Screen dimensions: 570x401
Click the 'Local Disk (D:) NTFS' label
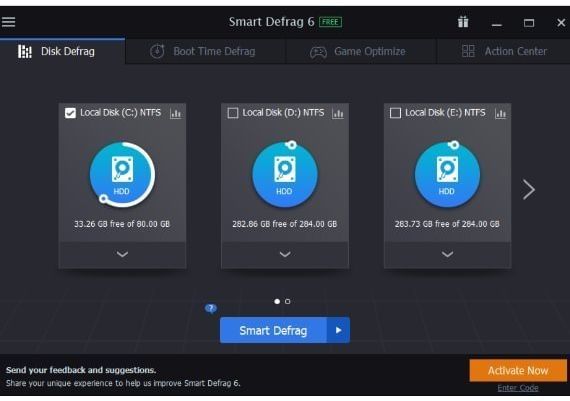click(284, 113)
